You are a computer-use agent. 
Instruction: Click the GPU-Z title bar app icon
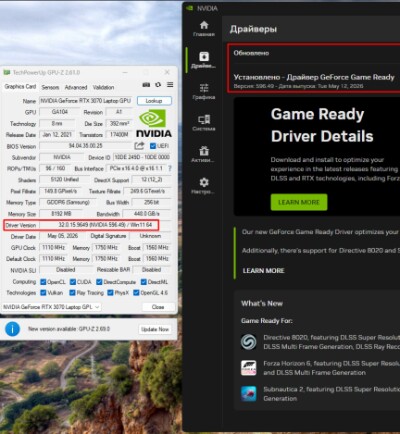tap(7, 72)
